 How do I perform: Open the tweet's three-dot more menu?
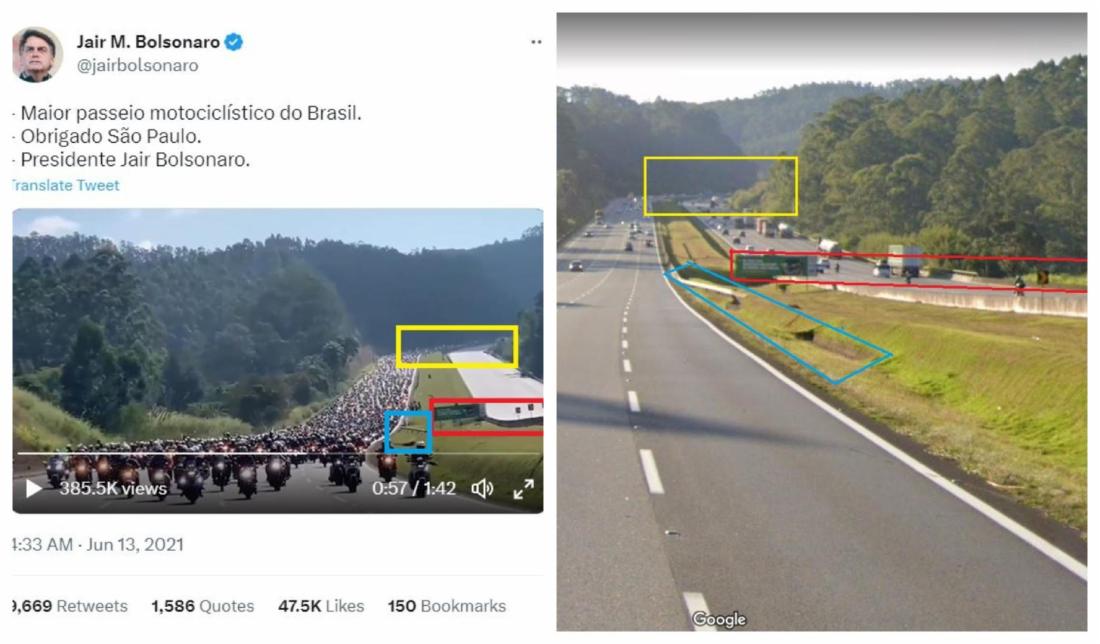pyautogui.click(x=536, y=42)
